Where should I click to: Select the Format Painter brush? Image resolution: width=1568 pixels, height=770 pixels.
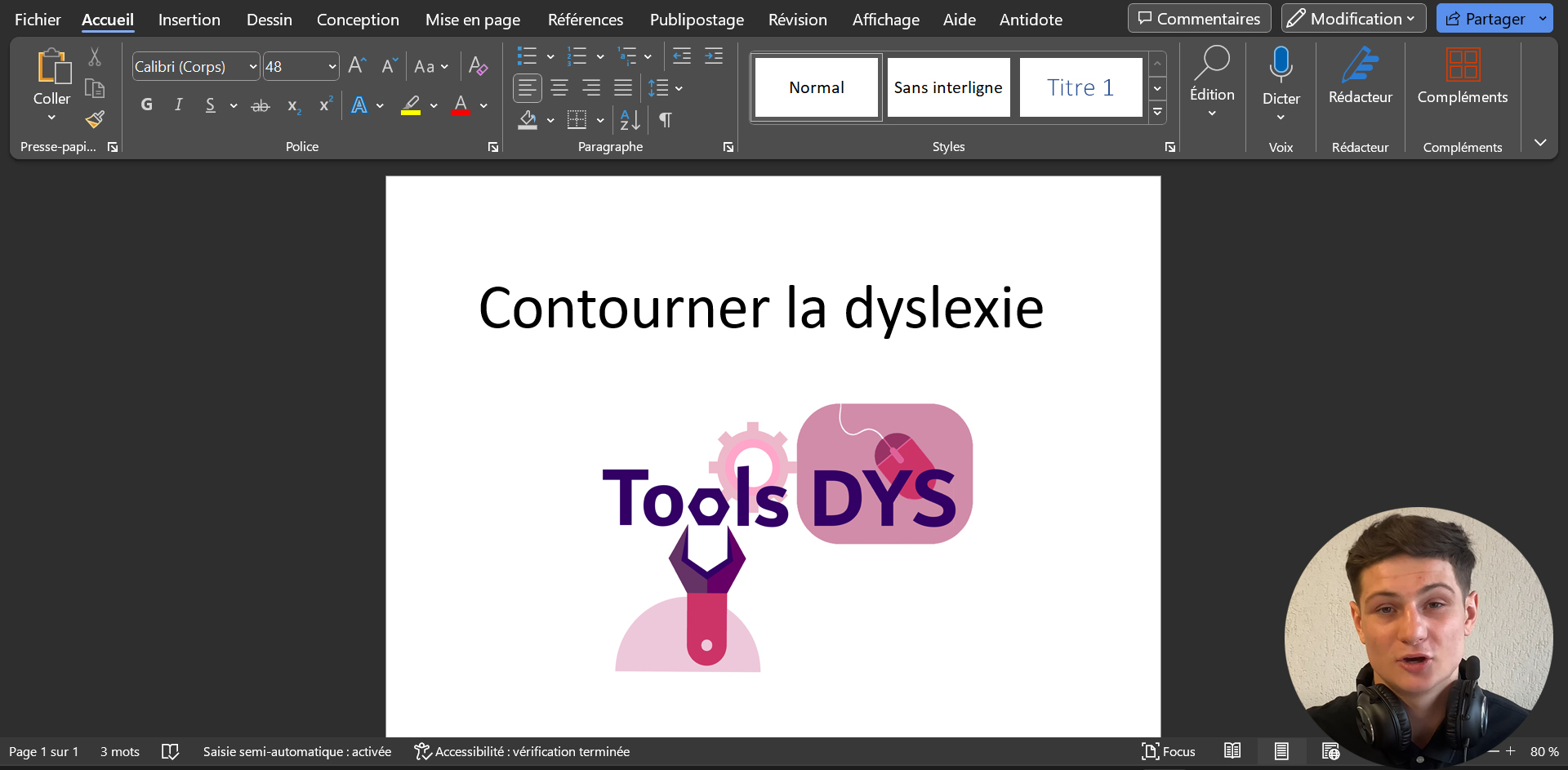[x=95, y=119]
